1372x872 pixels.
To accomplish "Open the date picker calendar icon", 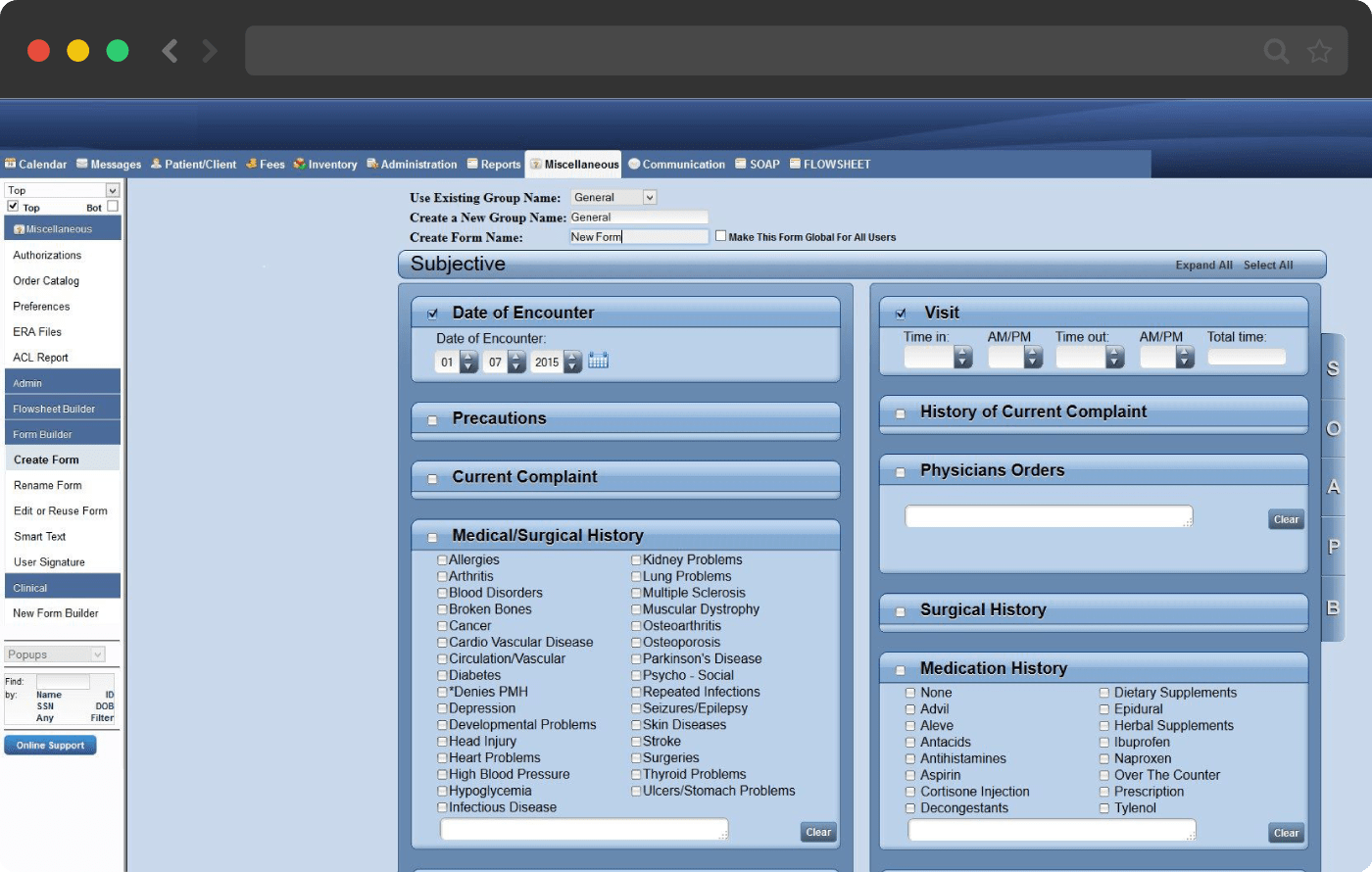I will pyautogui.click(x=598, y=361).
